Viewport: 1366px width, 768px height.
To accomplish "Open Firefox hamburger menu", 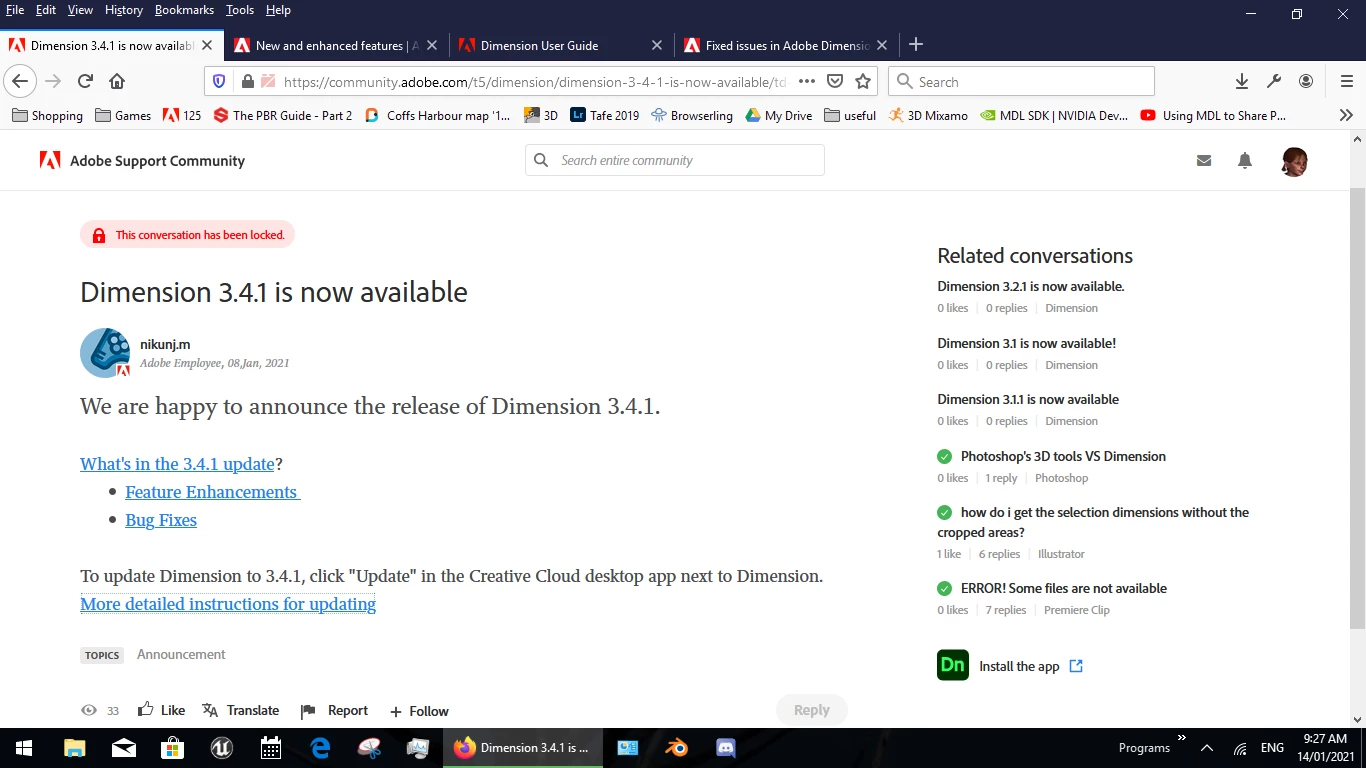I will coord(1347,81).
